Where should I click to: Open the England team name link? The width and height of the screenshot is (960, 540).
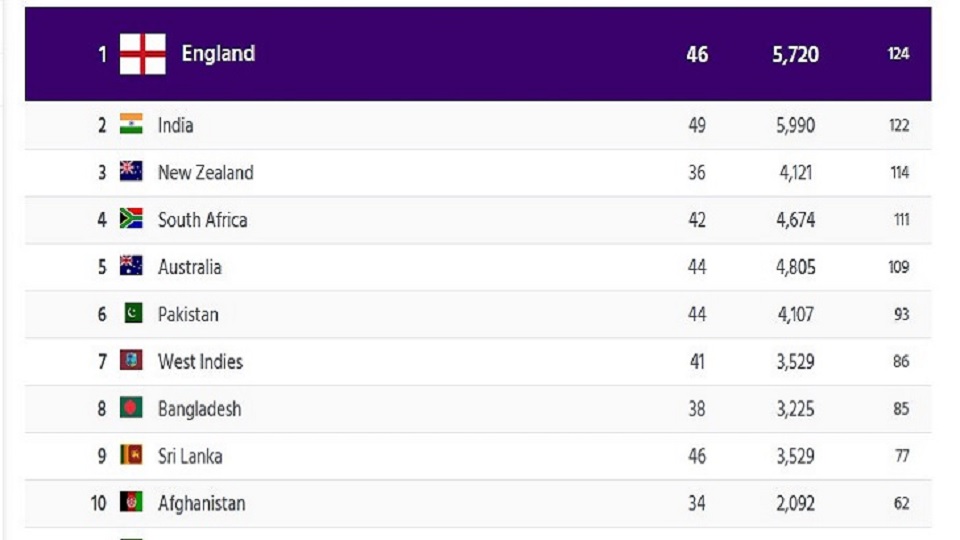[x=218, y=54]
